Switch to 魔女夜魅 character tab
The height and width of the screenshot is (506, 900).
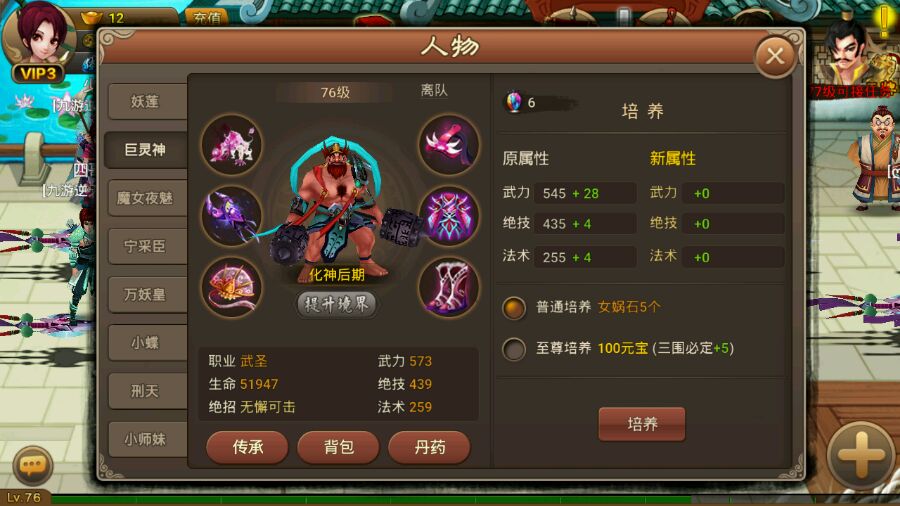click(147, 198)
